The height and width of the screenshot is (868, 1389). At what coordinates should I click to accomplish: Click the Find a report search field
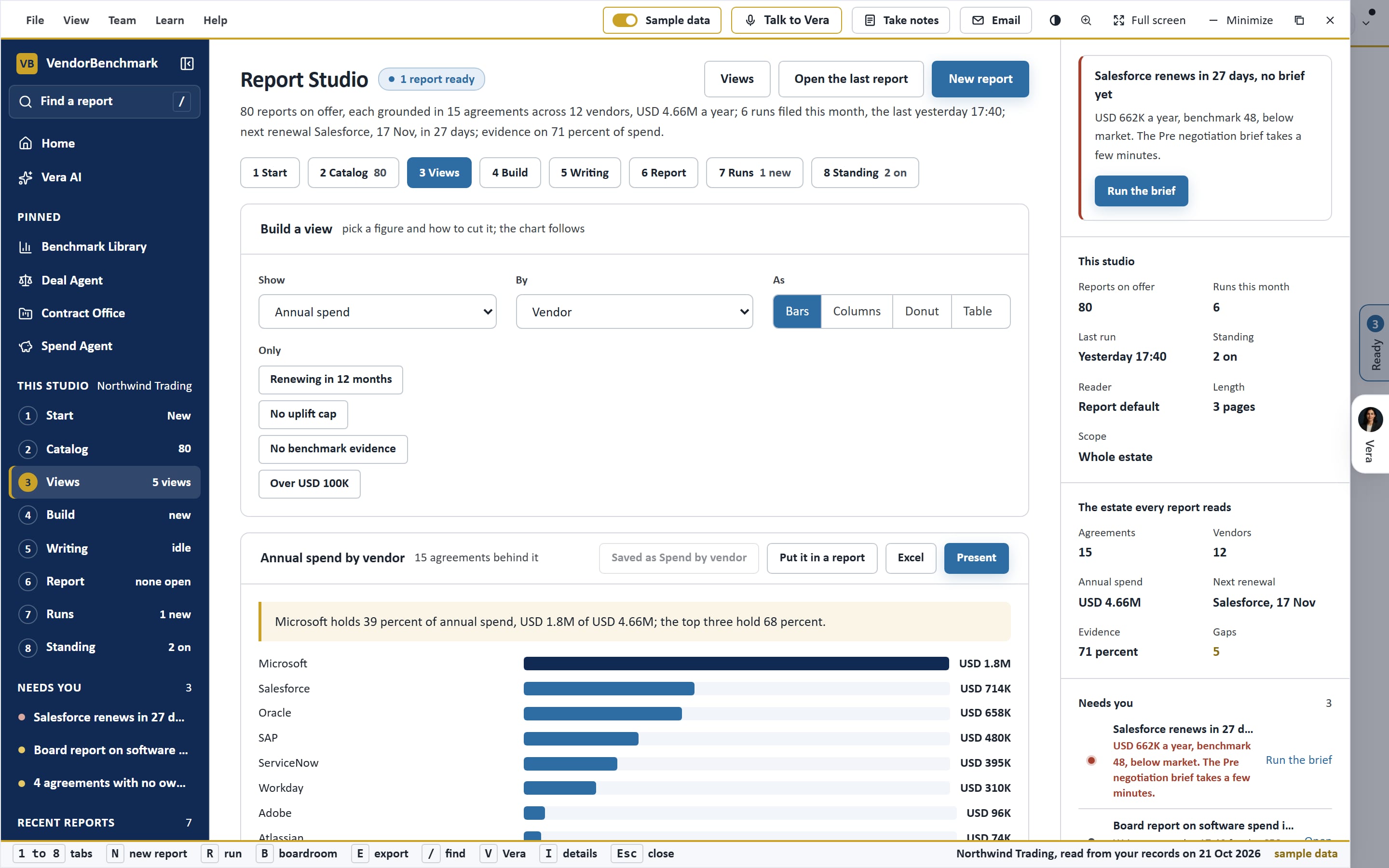(105, 102)
